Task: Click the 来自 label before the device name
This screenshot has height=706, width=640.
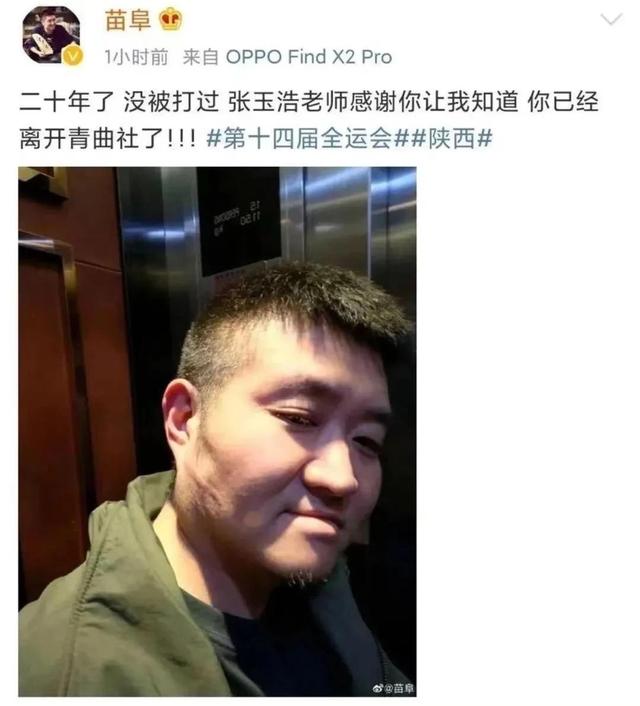Action: [201, 57]
